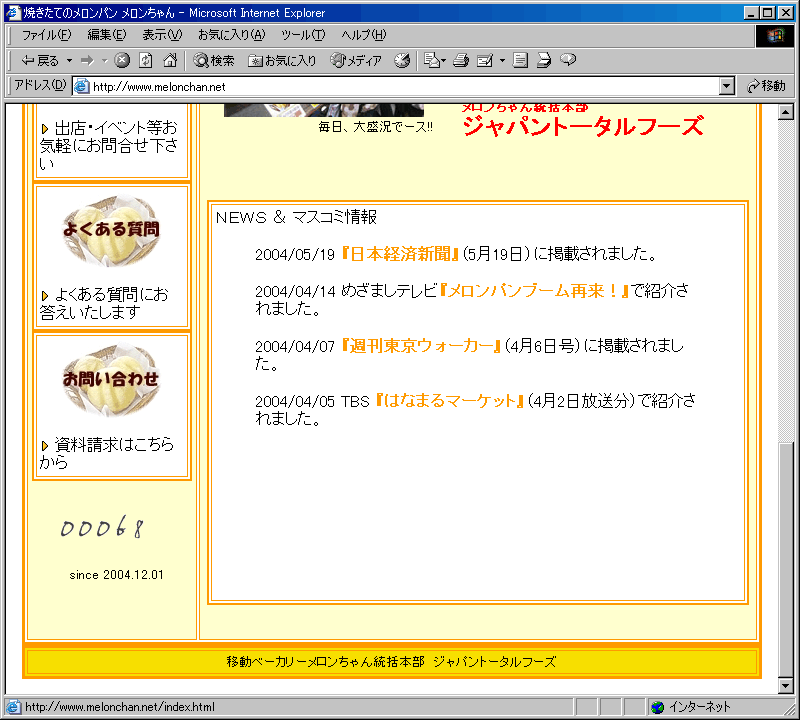
Task: Click the page icon in the address bar
Action: pyautogui.click(x=82, y=86)
